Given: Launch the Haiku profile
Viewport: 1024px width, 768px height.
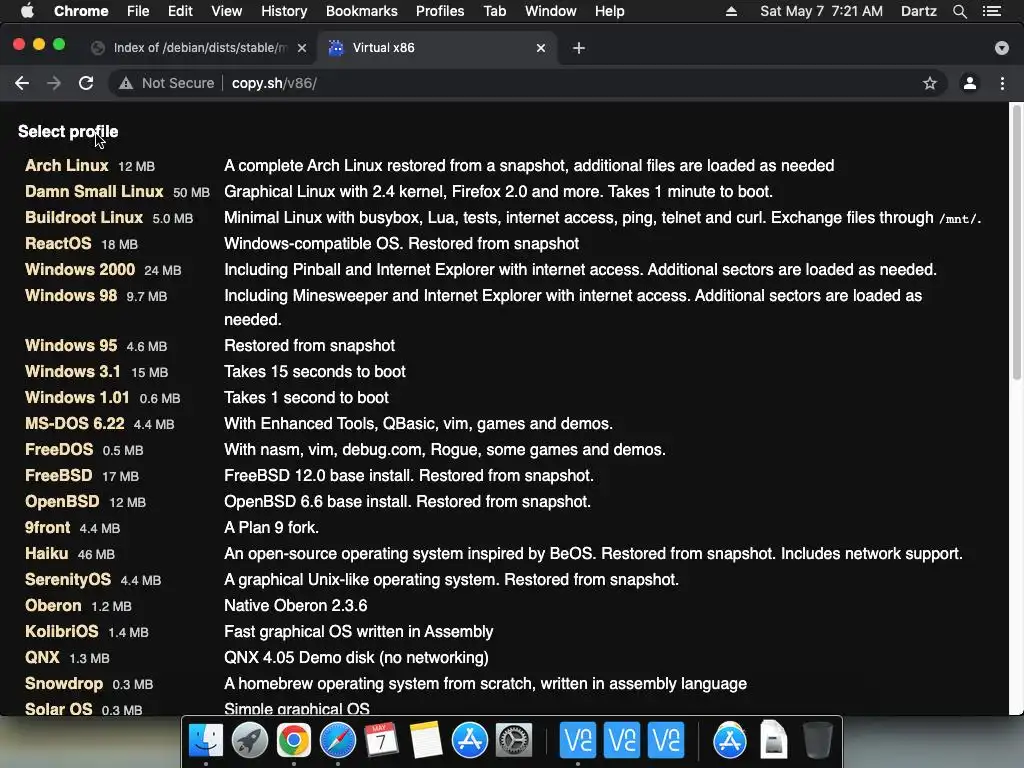Looking at the screenshot, I should pos(46,554).
